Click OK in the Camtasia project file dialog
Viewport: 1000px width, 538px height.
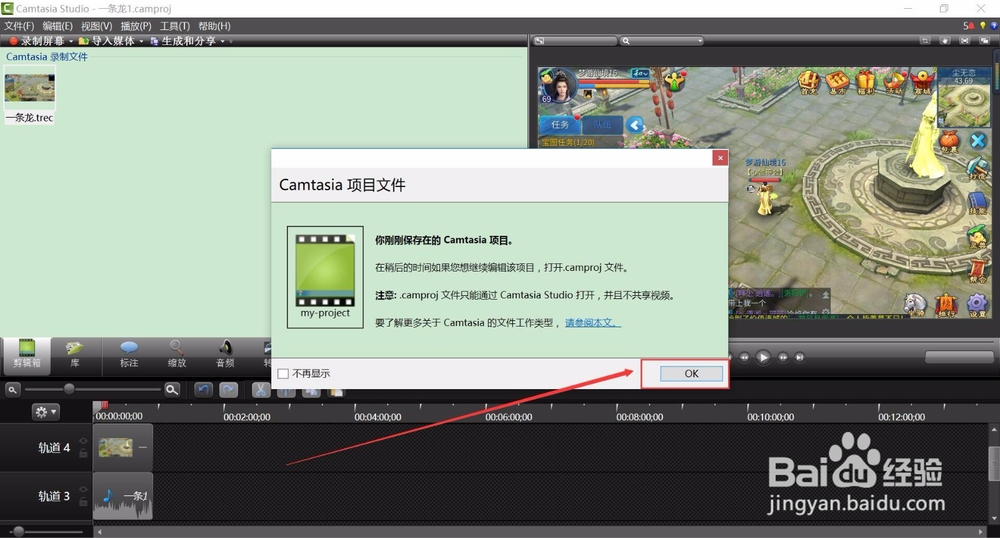(691, 374)
